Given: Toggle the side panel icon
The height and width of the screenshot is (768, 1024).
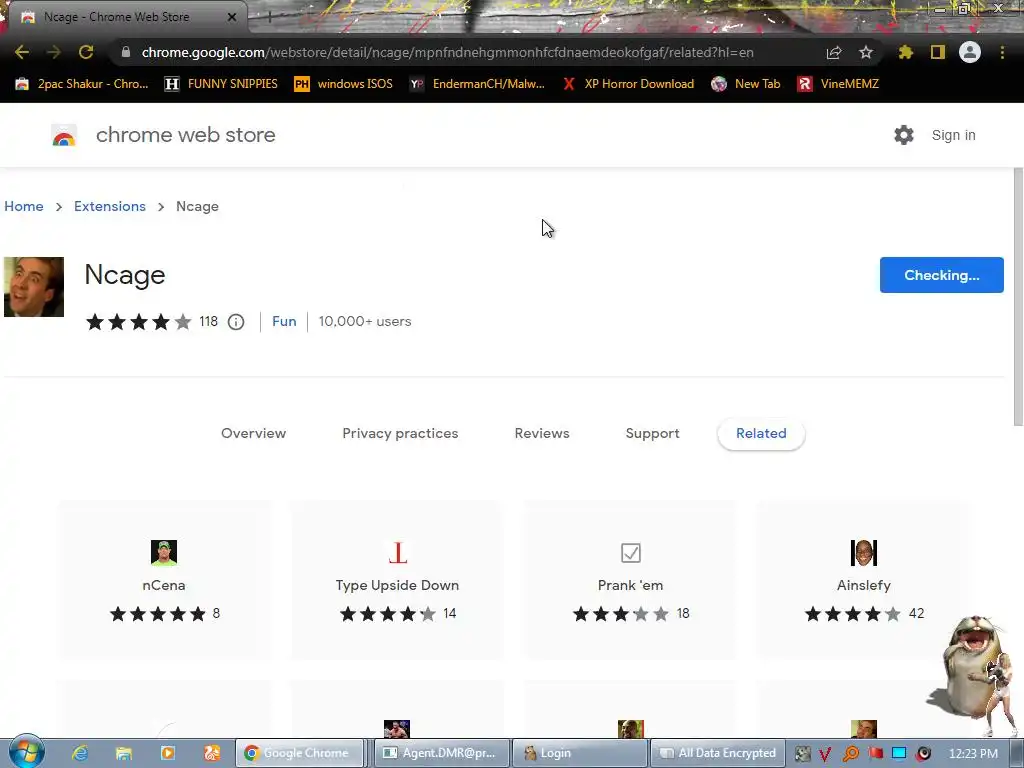Looking at the screenshot, I should (x=938, y=52).
